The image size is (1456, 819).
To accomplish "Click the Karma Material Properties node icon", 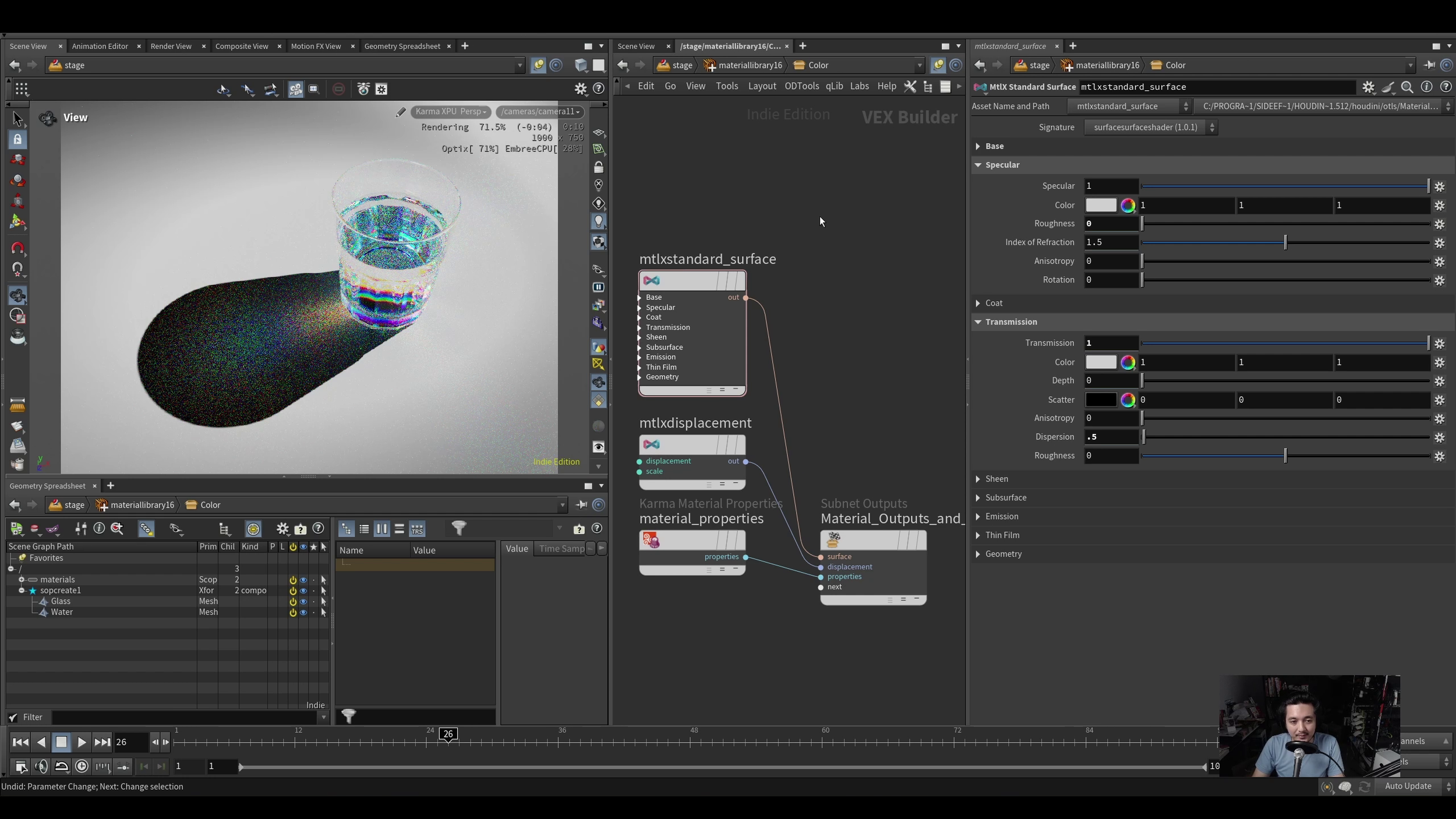I will 651,541.
